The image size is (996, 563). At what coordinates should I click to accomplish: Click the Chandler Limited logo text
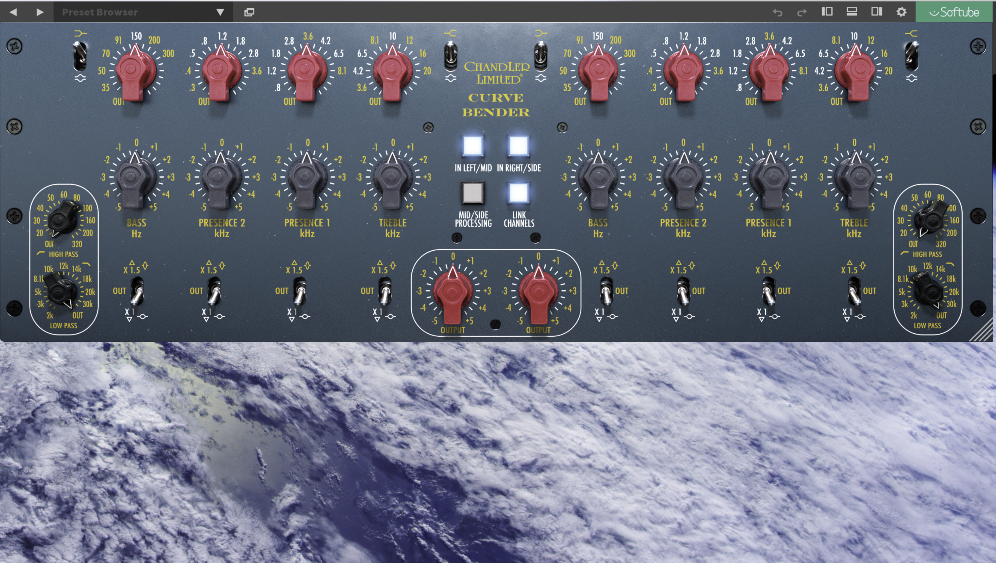pyautogui.click(x=497, y=72)
